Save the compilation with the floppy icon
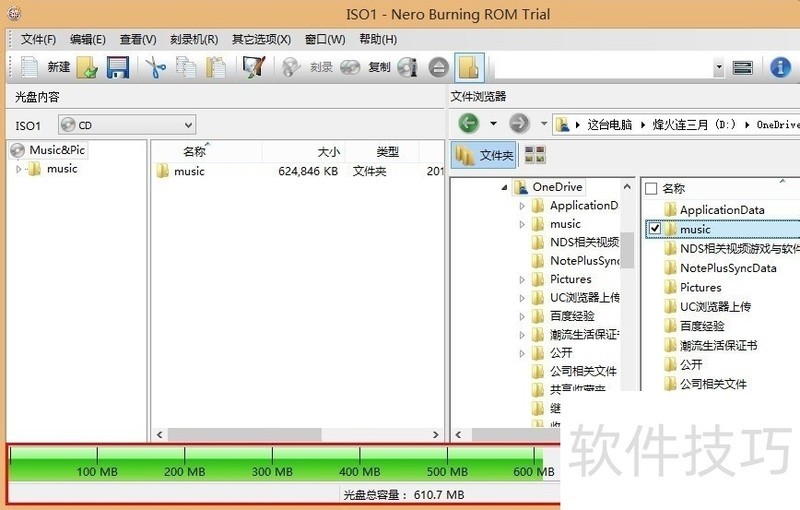This screenshot has width=800, height=510. pyautogui.click(x=118, y=67)
